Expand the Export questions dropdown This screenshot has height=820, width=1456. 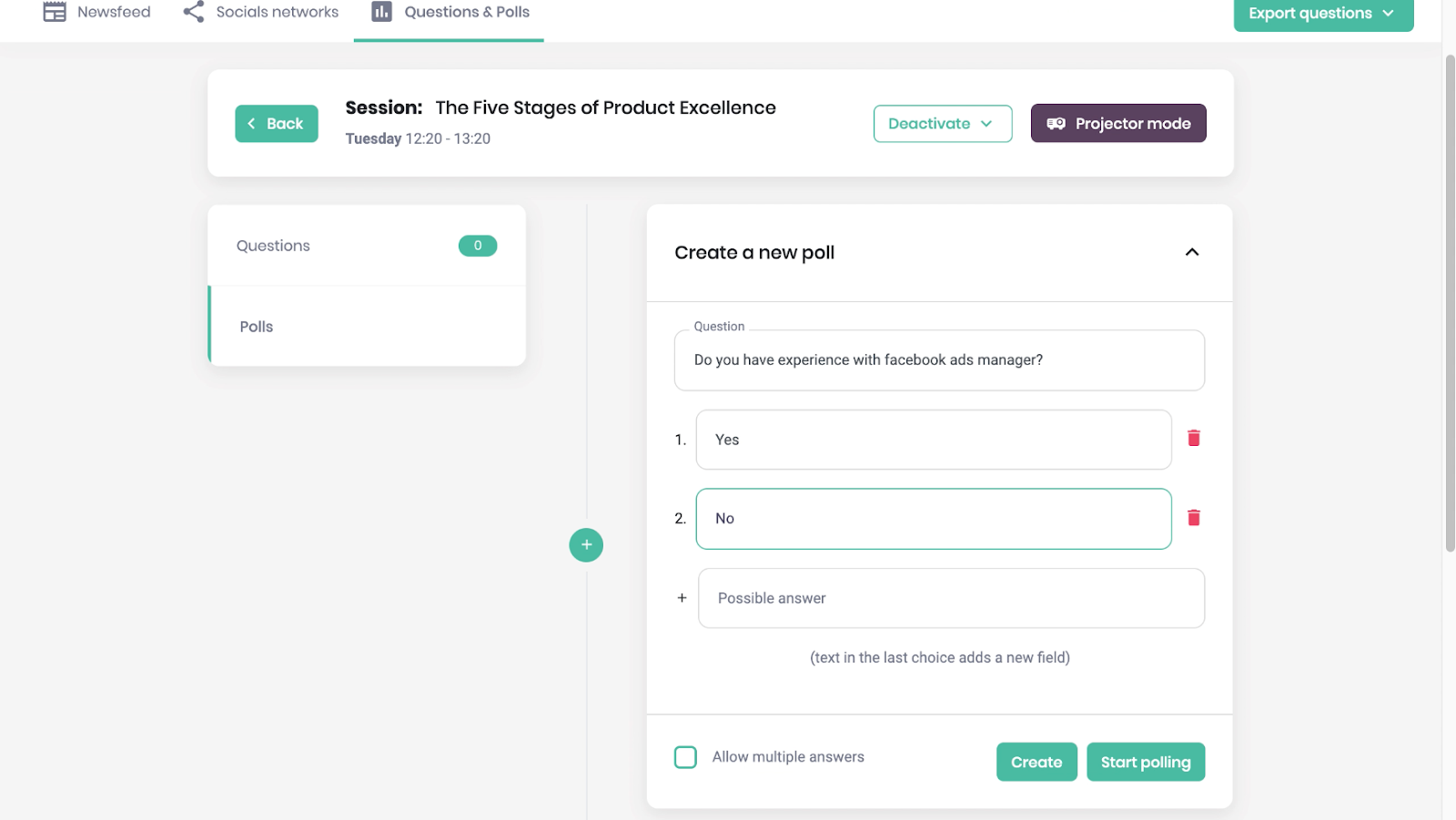click(1322, 14)
